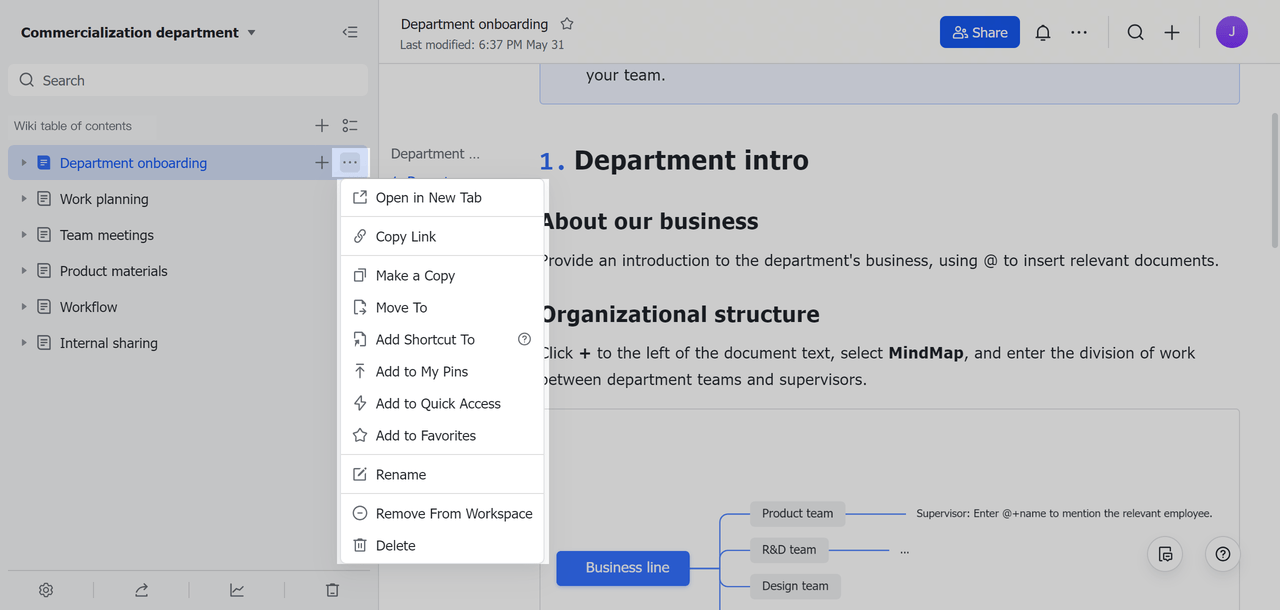Image resolution: width=1280 pixels, height=610 pixels.
Task: Add new page in wiki table of contents
Action: 321,125
